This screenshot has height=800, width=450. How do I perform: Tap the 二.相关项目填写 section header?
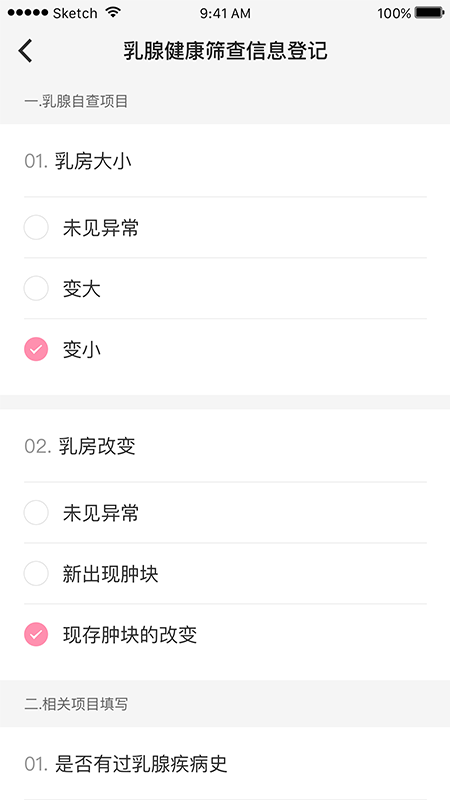coord(76,704)
